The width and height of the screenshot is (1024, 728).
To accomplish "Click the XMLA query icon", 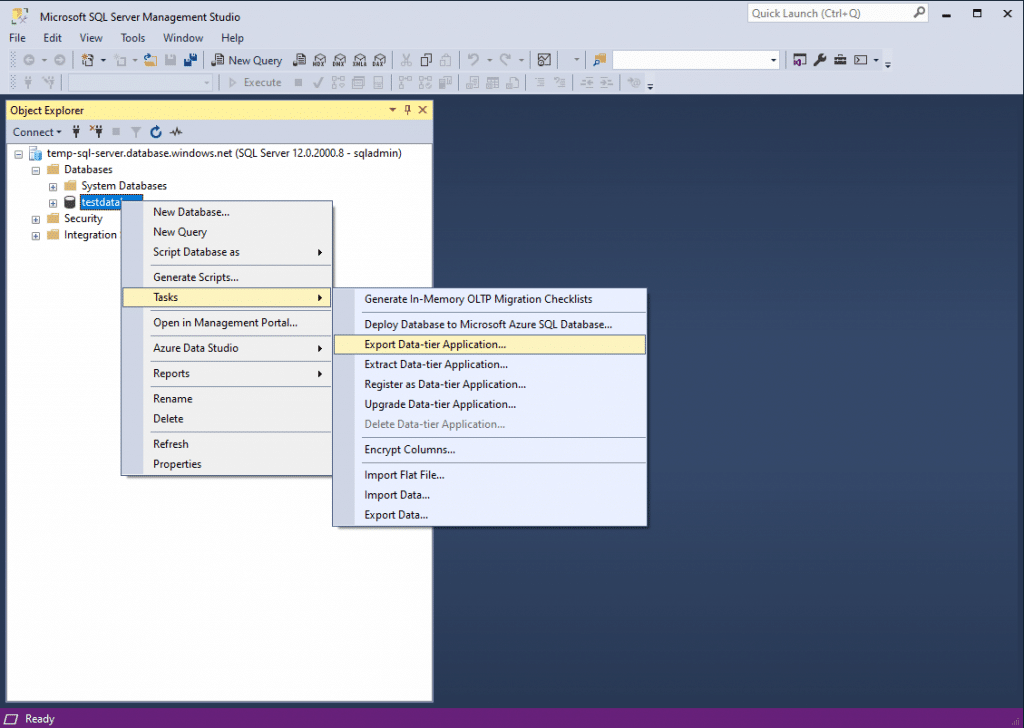I will [359, 60].
